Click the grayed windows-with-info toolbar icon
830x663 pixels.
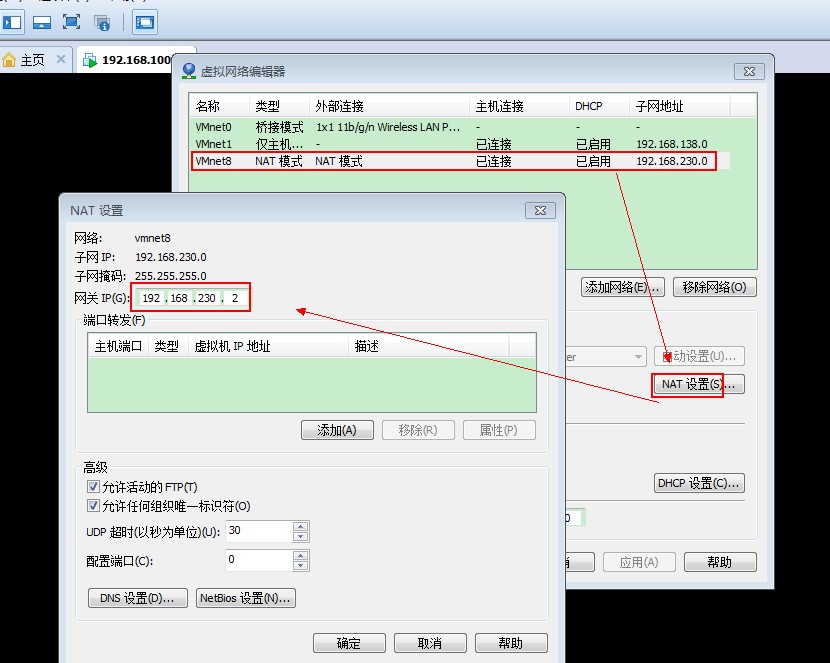(101, 22)
